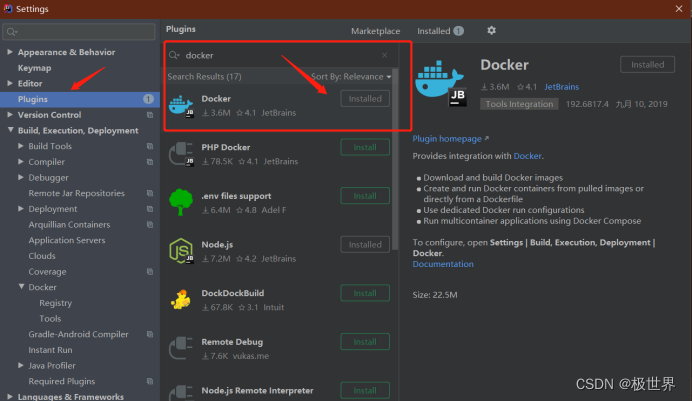
Task: Open the Documentation link
Action: pyautogui.click(x=443, y=264)
